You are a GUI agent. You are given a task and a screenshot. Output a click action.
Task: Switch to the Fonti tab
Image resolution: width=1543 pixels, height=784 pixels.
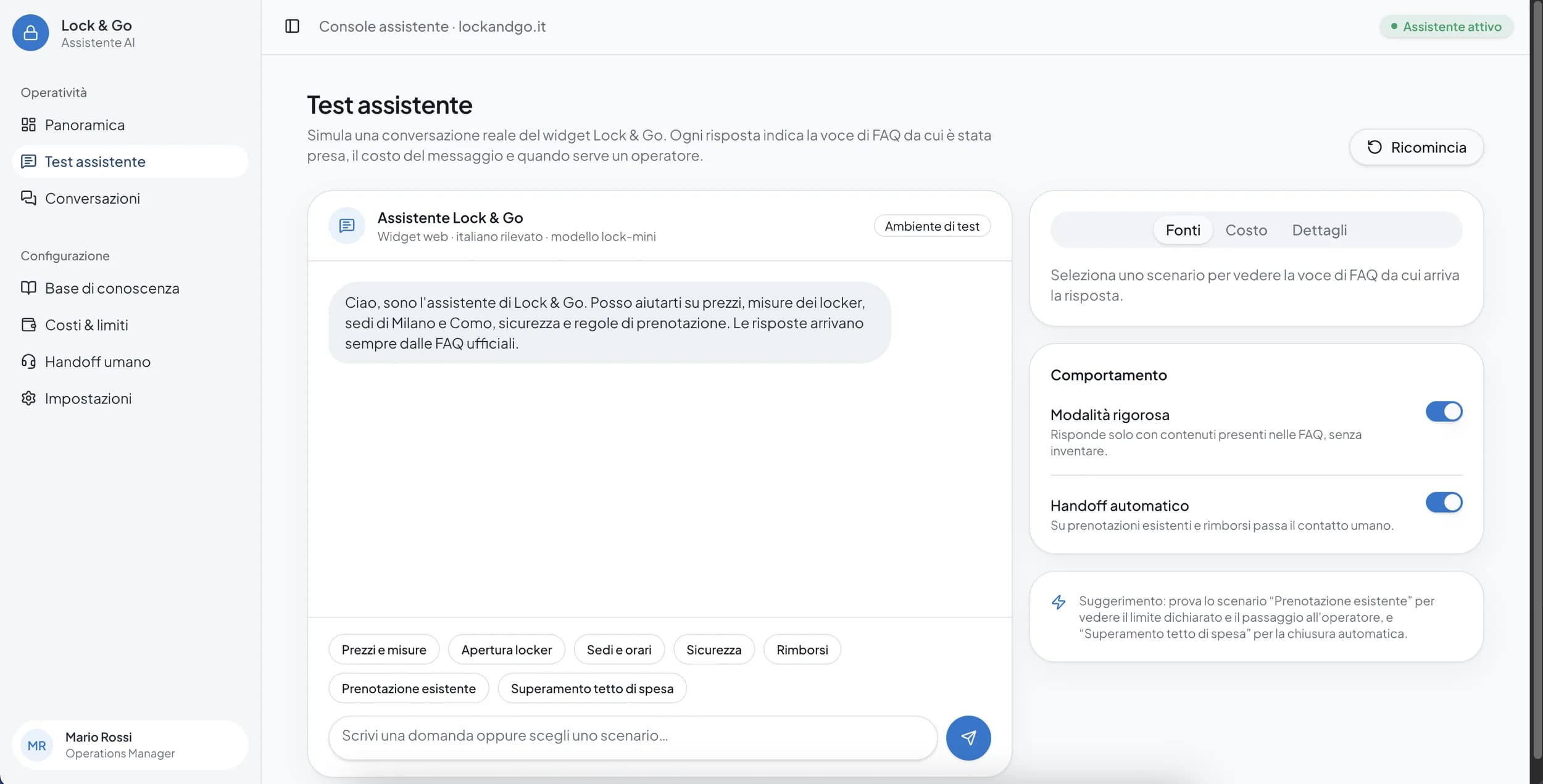[1183, 230]
